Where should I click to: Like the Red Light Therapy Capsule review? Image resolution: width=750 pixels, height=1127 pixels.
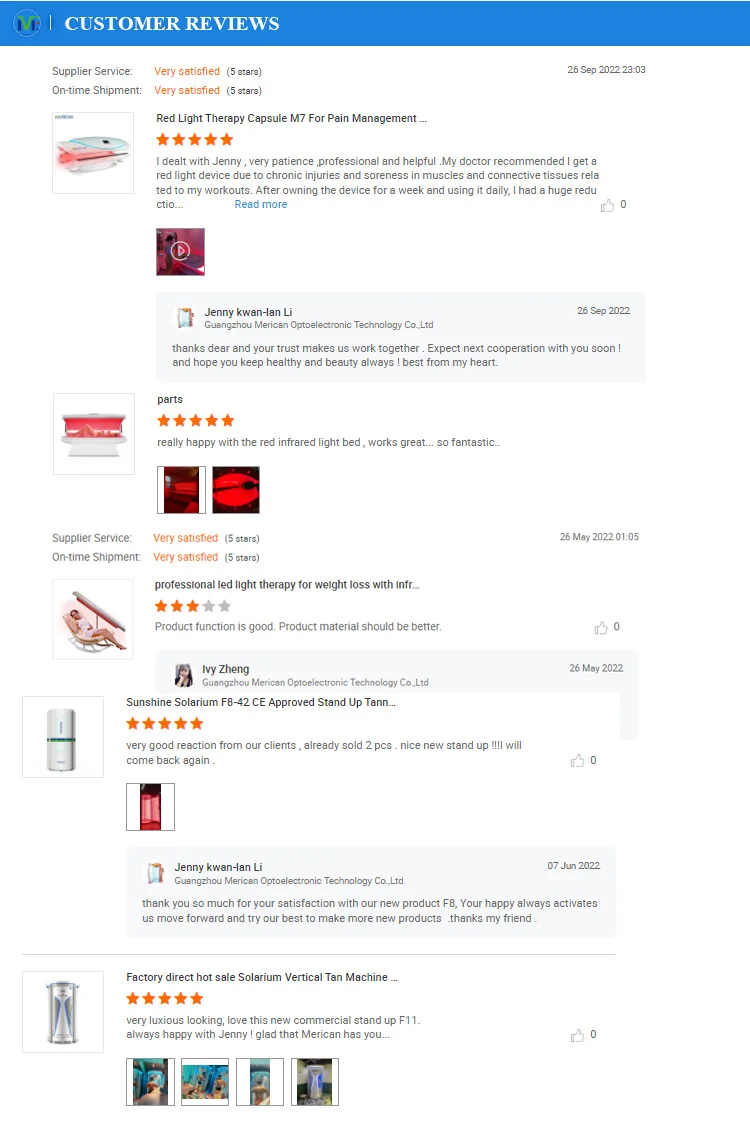tap(607, 206)
